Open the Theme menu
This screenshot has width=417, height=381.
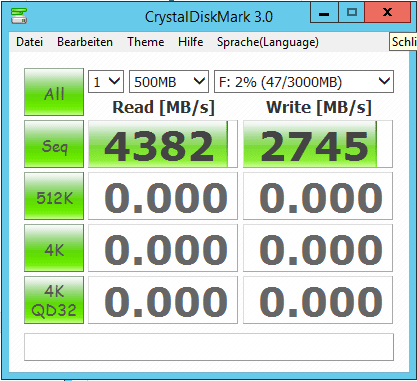[145, 42]
